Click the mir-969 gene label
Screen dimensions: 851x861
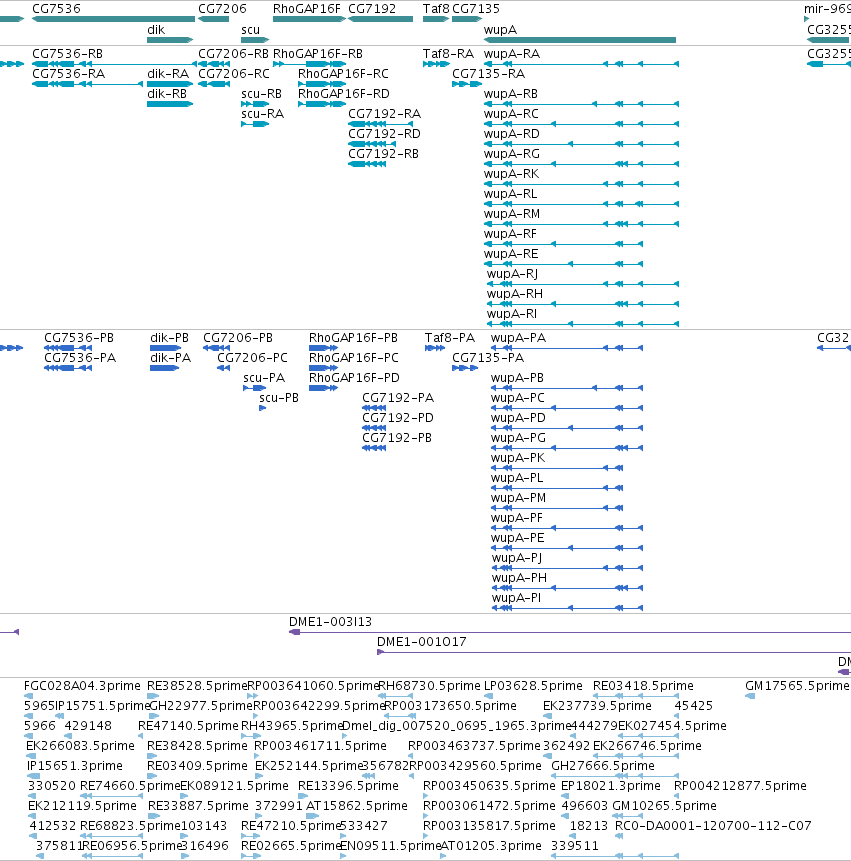827,9
